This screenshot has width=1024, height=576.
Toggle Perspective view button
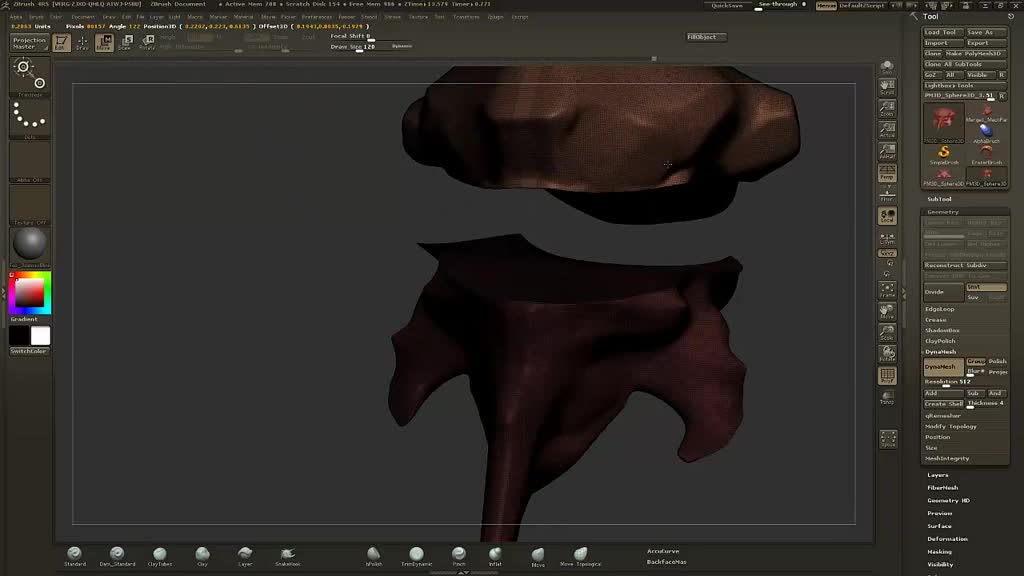coord(887,174)
